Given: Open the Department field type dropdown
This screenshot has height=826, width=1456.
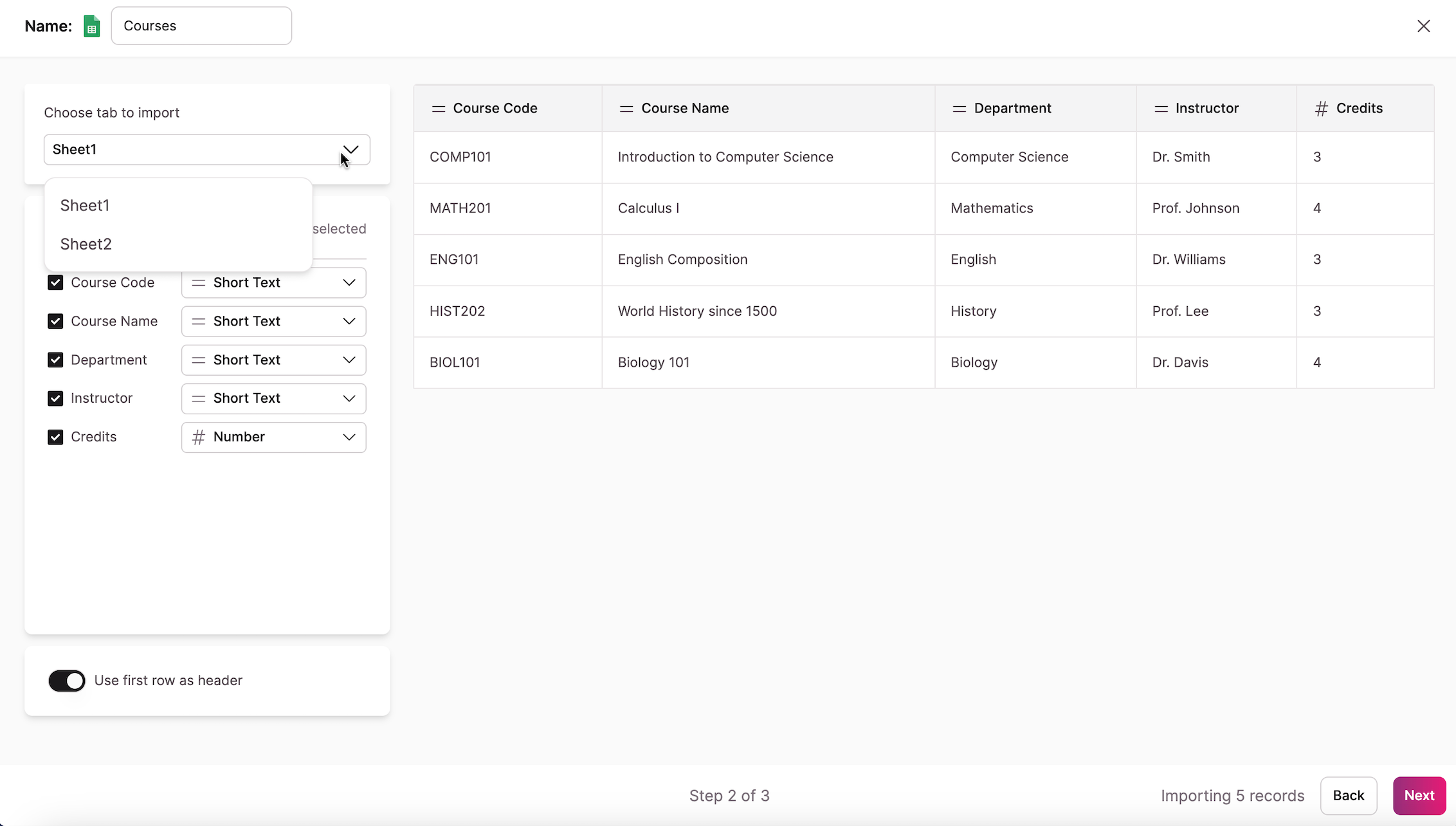Looking at the screenshot, I should [x=274, y=360].
